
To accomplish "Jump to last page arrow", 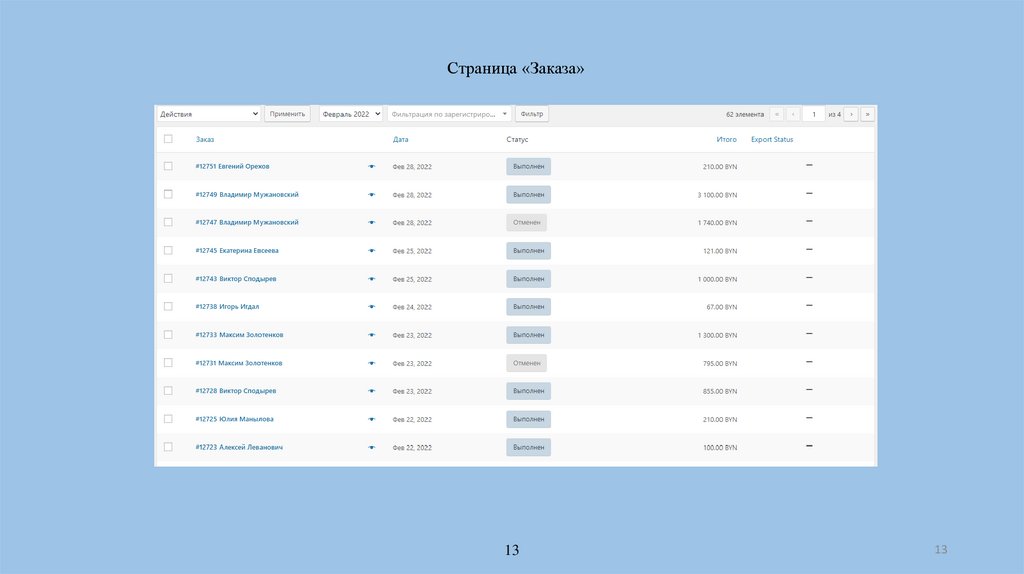I will (x=867, y=114).
